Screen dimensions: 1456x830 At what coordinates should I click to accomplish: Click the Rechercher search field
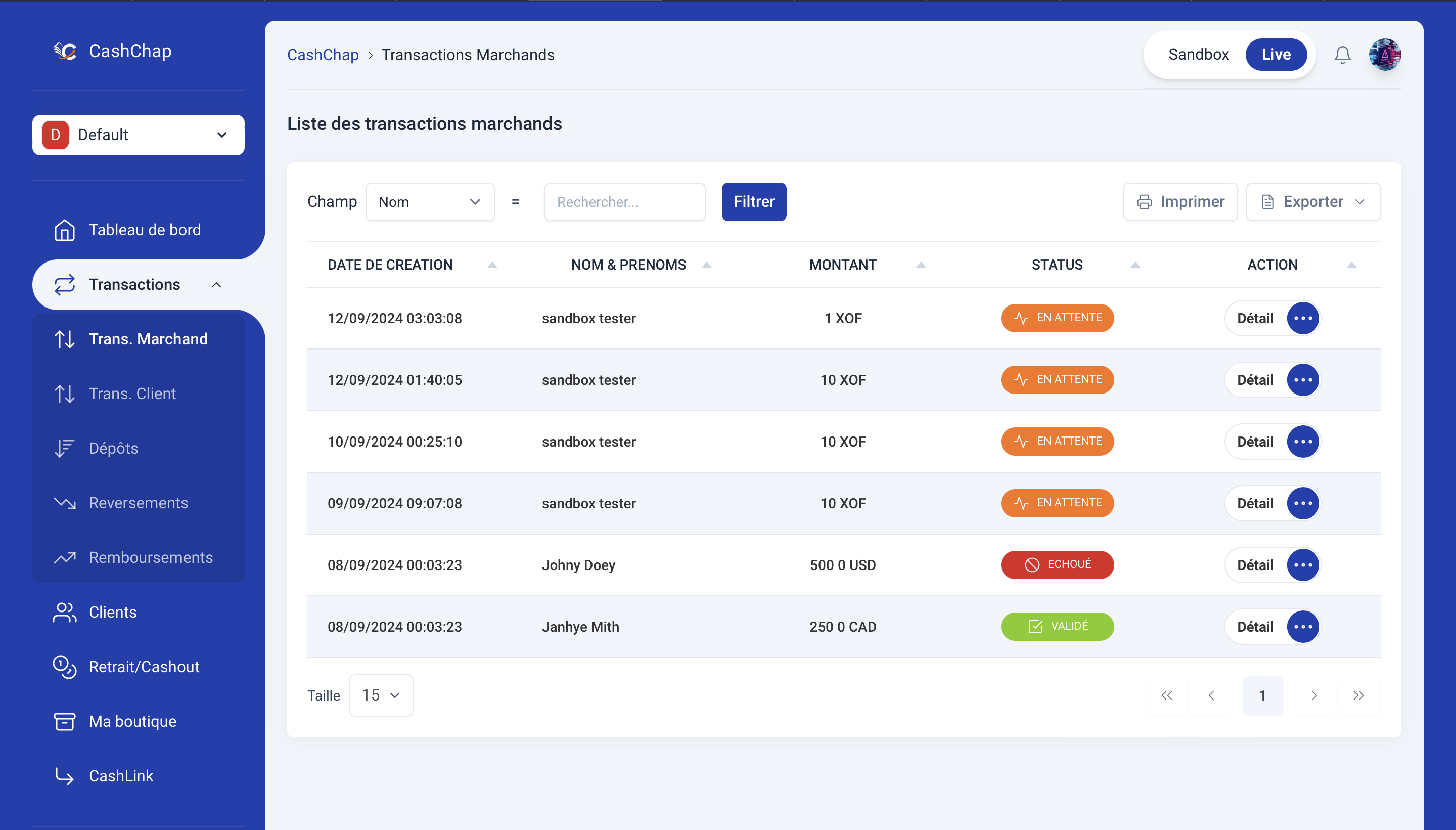click(x=624, y=202)
